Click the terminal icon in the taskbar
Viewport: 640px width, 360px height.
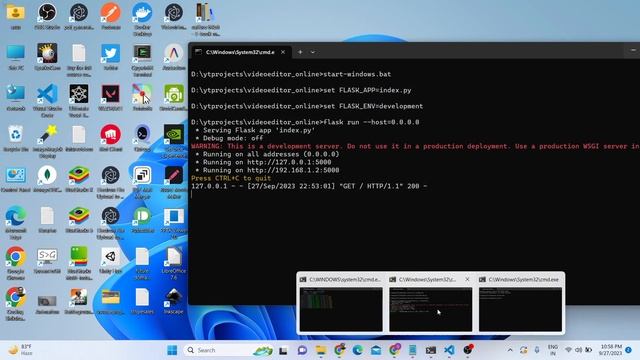coord(431,350)
